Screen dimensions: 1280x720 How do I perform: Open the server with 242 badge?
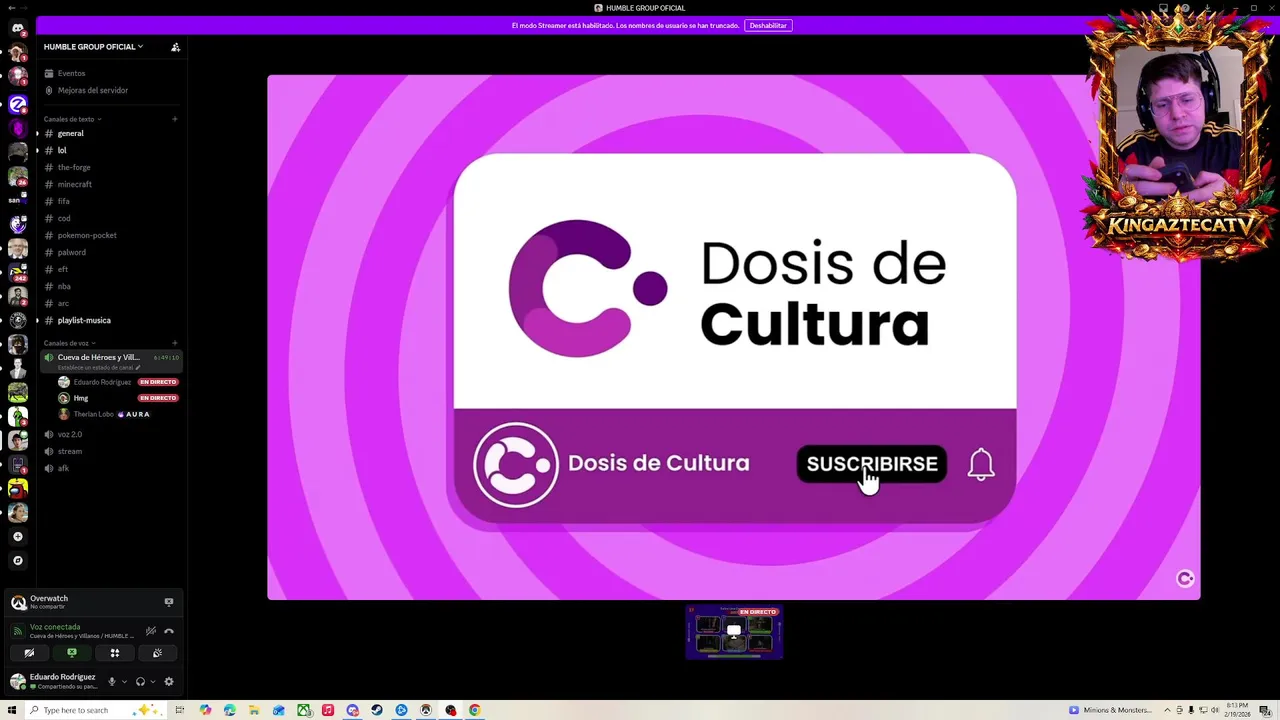17,272
